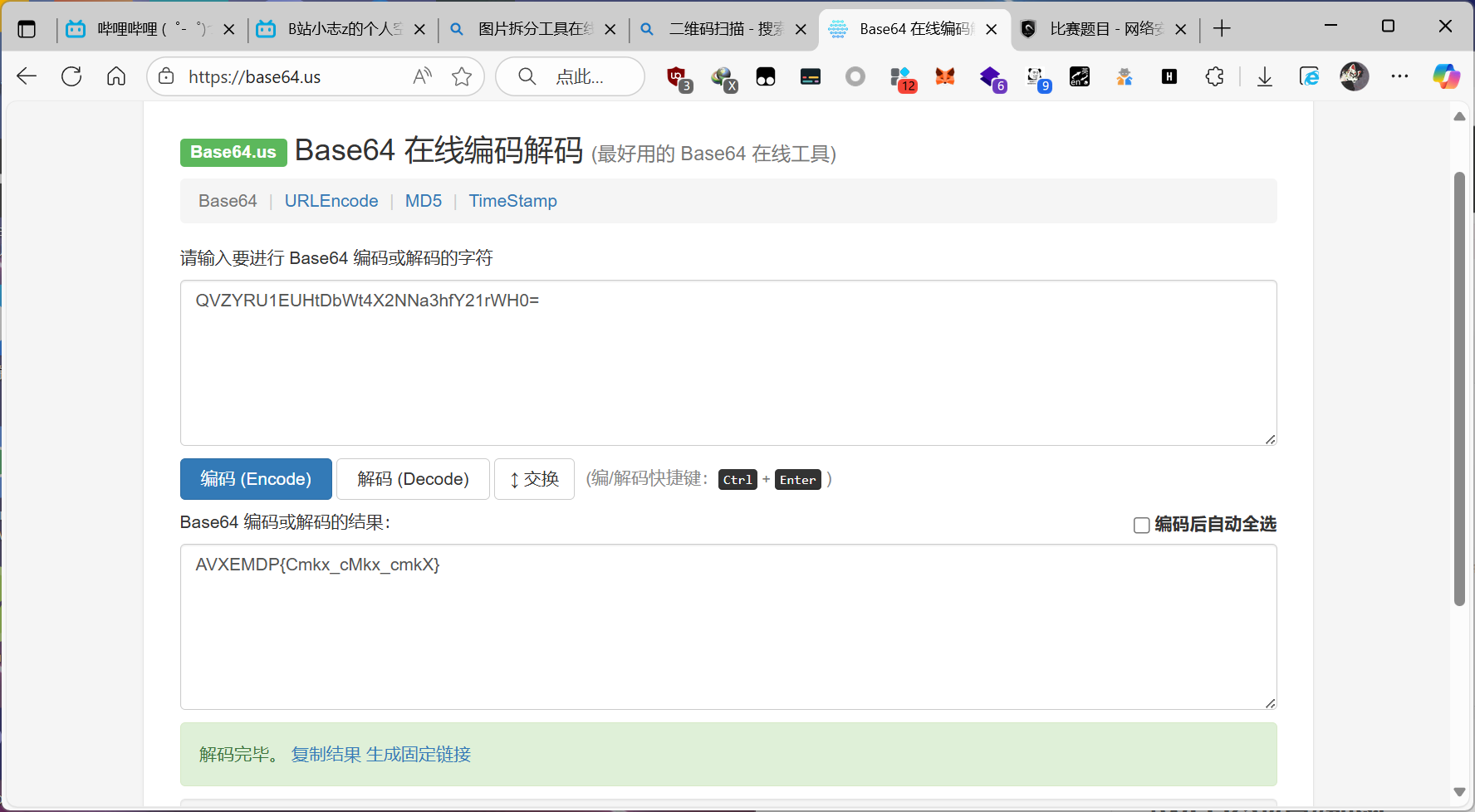The height and width of the screenshot is (812, 1475).
Task: Open the Microsoft Copilot sidebar
Action: point(1446,76)
